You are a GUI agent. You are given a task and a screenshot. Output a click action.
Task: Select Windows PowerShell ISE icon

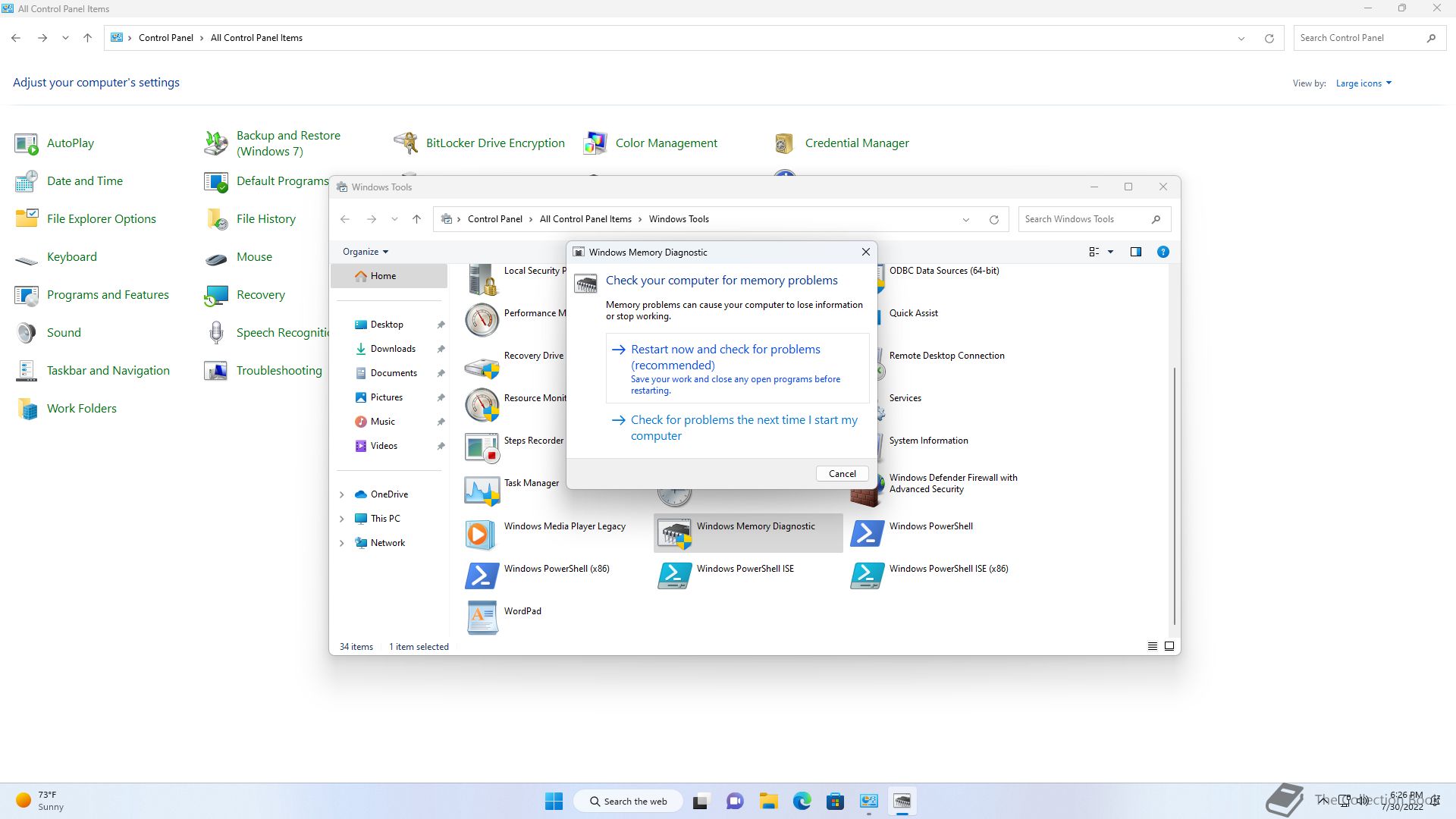point(674,576)
